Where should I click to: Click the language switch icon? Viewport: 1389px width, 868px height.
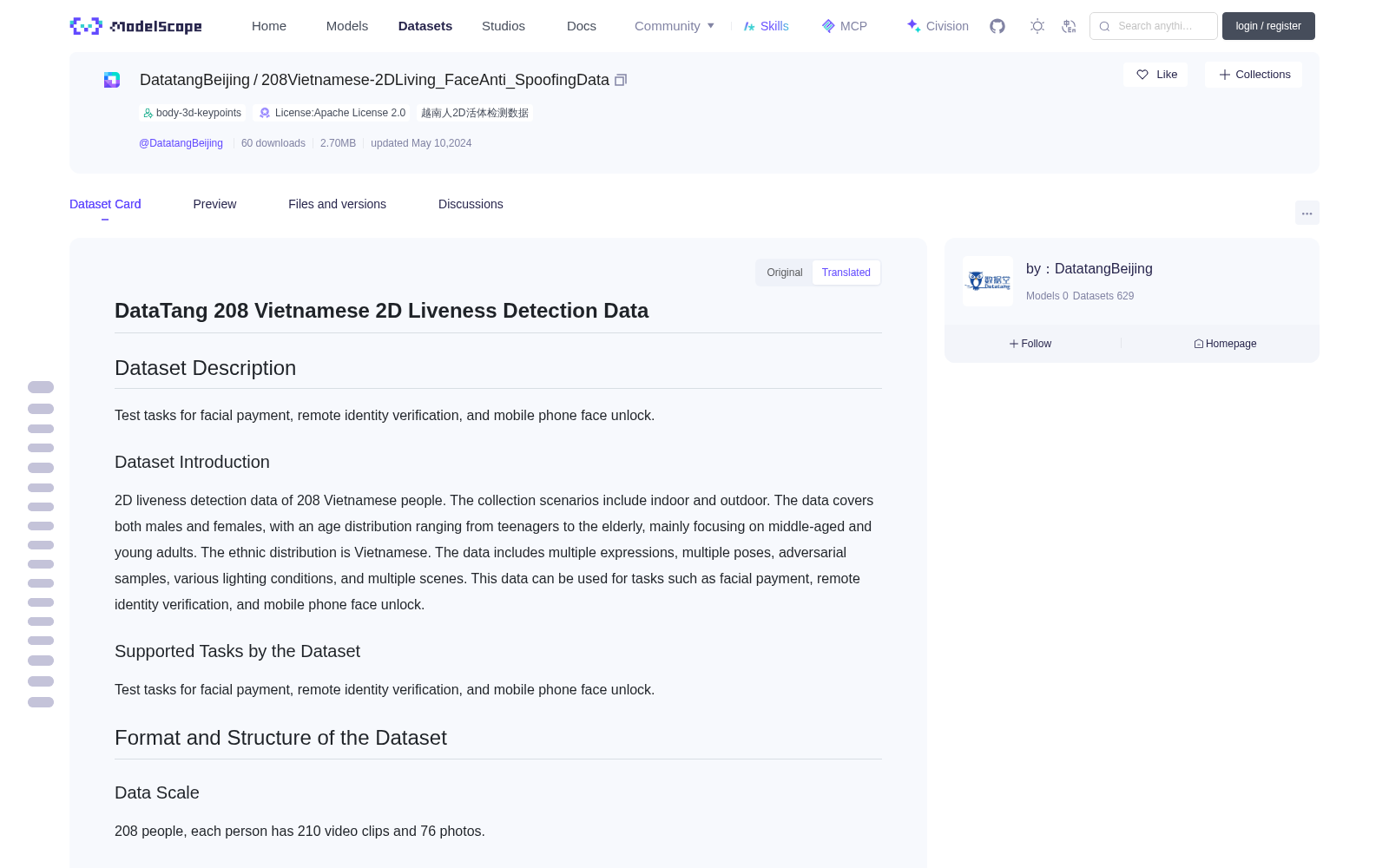click(1069, 26)
